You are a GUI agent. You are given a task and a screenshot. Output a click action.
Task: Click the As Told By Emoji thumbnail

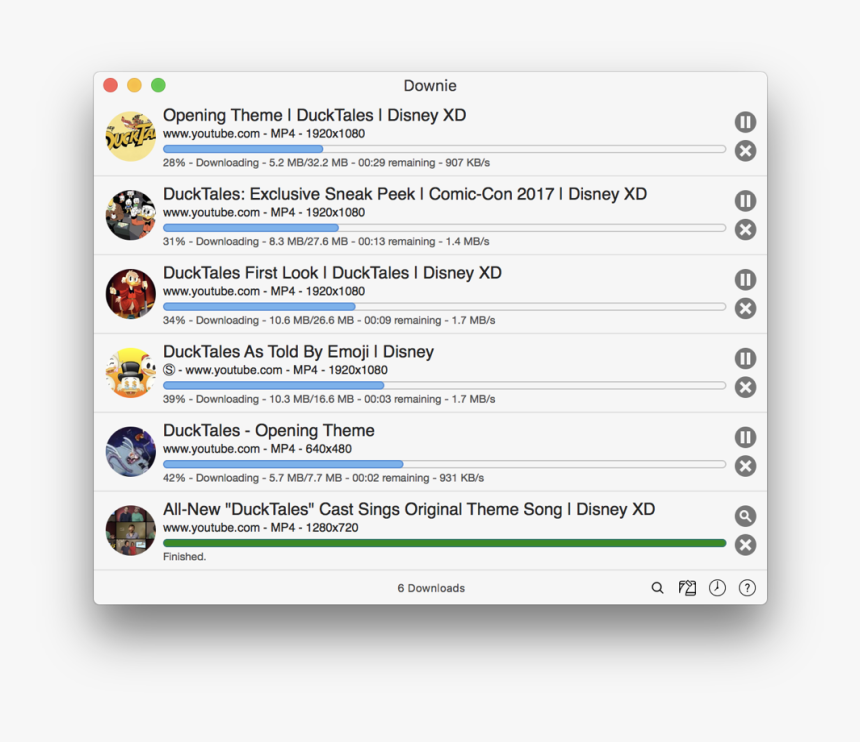tap(131, 373)
